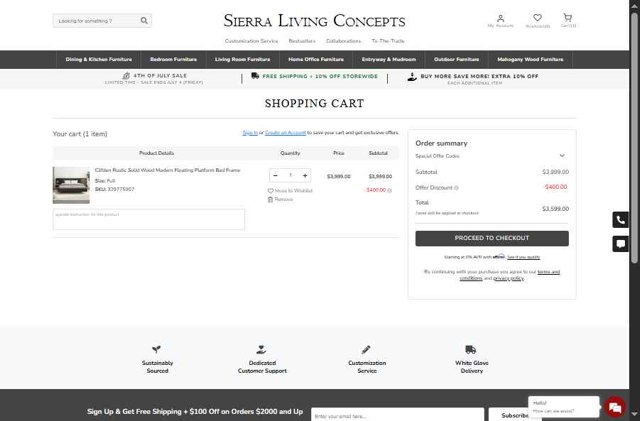This screenshot has height=421, width=640.
Task: Click the search magnifier icon
Action: pyautogui.click(x=144, y=20)
